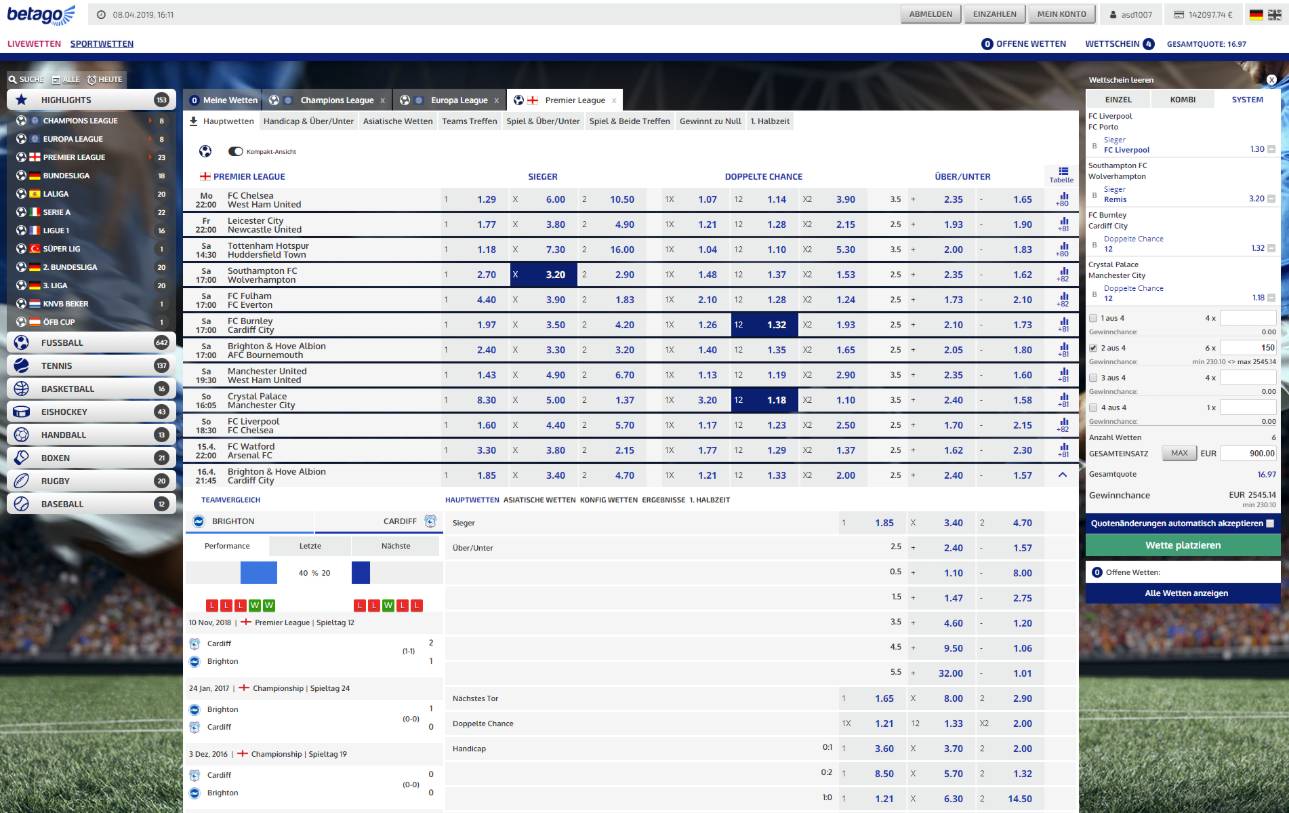Click Wette platzieren button
The height and width of the screenshot is (813, 1289).
point(1183,545)
